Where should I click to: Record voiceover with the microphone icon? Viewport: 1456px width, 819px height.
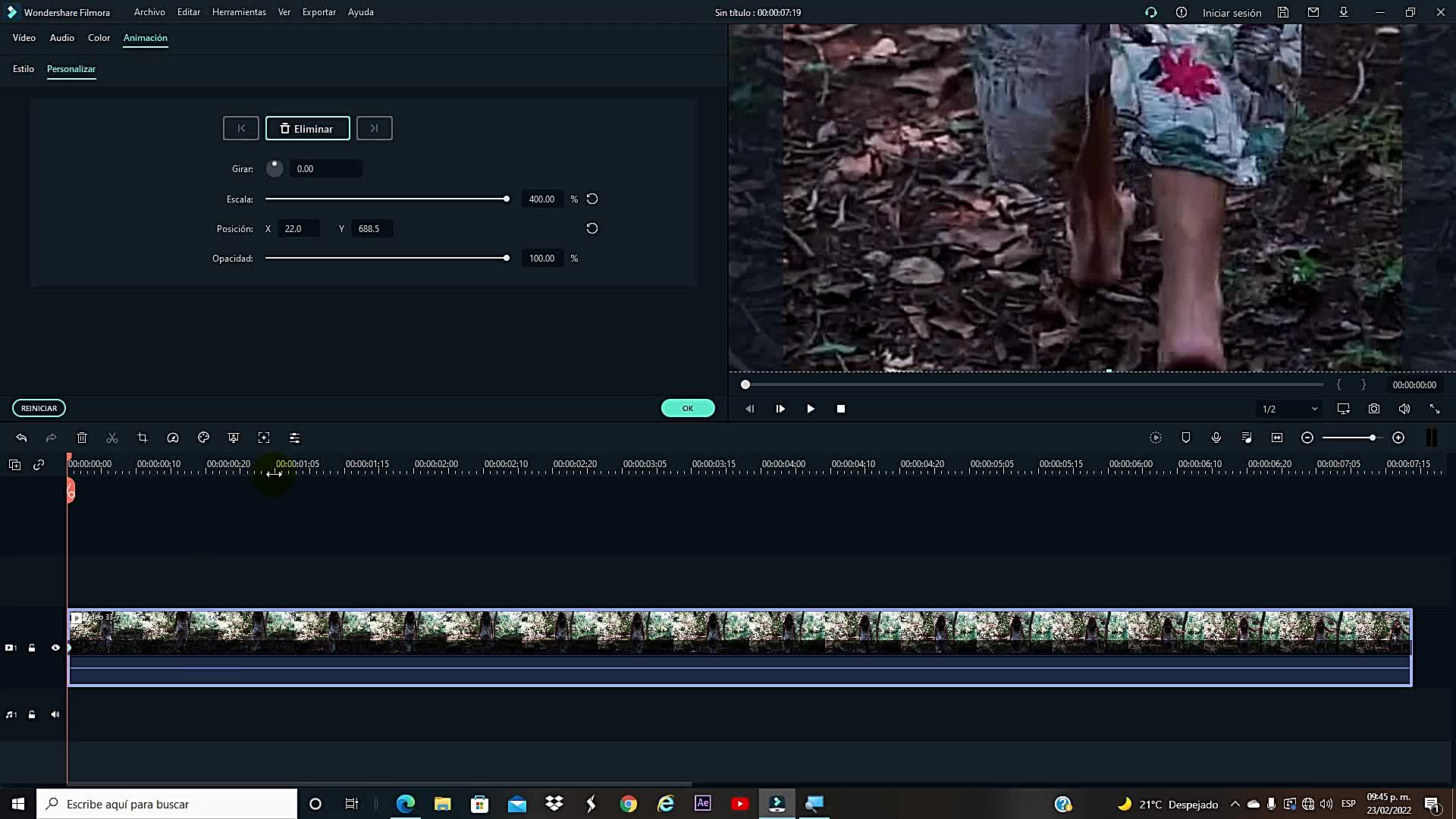pos(1216,438)
